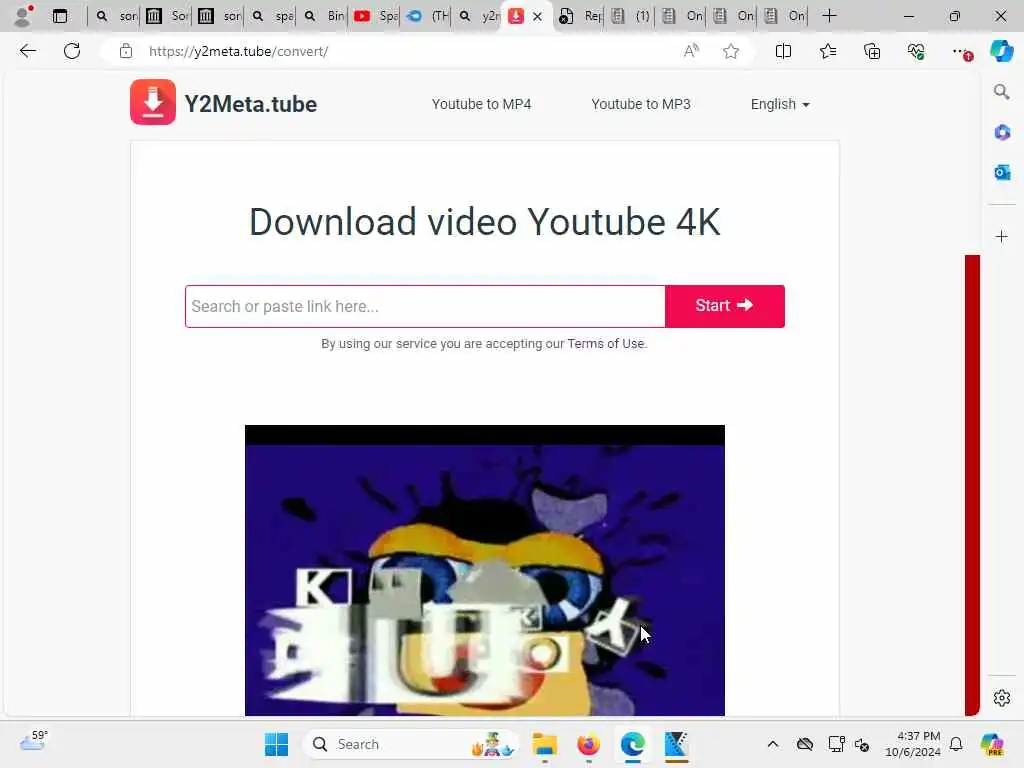This screenshot has width=1024, height=768.
Task: Switch to the 'Bin' search tab
Action: (324, 16)
